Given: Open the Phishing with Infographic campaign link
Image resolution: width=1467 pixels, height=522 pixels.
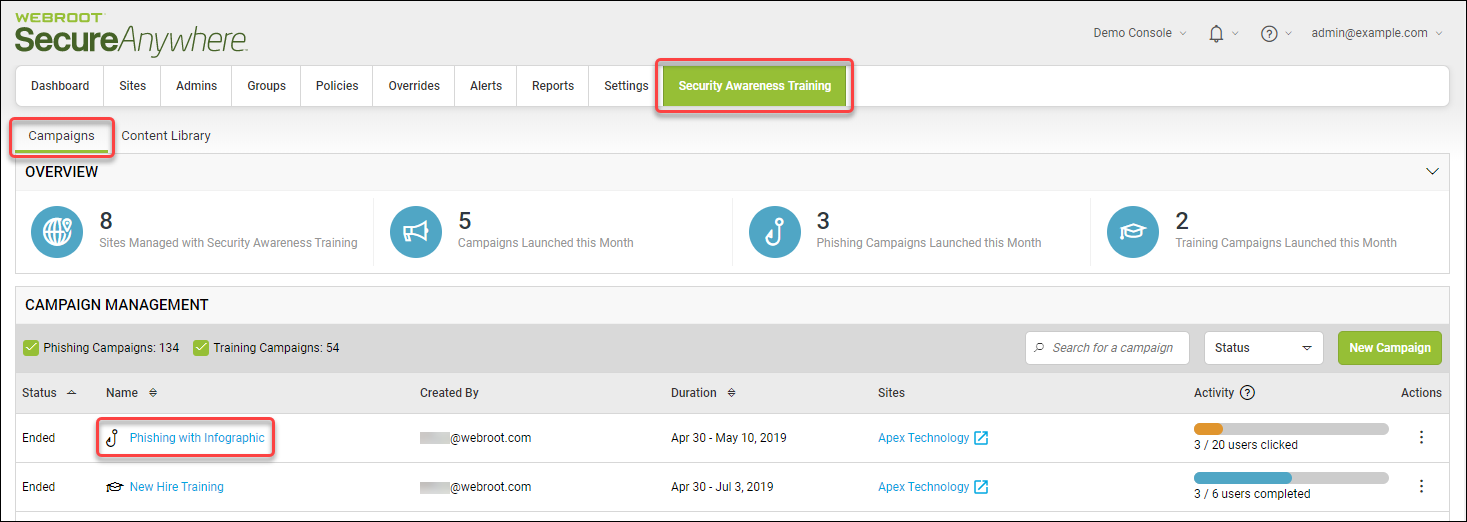Looking at the screenshot, I should click(x=197, y=438).
